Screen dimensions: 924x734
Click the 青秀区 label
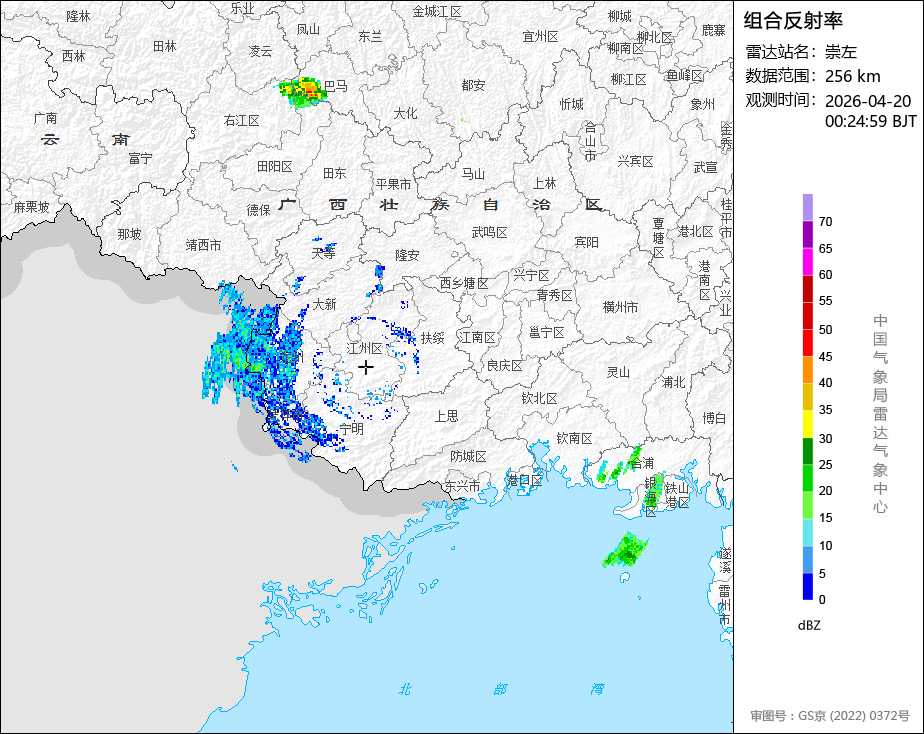click(555, 295)
